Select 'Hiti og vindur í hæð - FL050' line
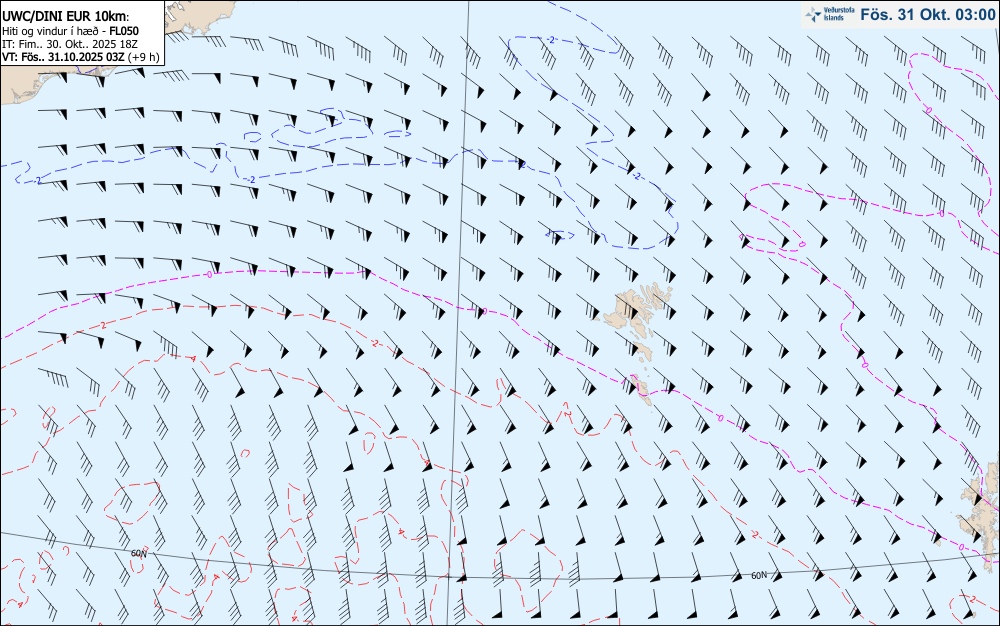Image resolution: width=1000 pixels, height=626 pixels. click(70, 31)
